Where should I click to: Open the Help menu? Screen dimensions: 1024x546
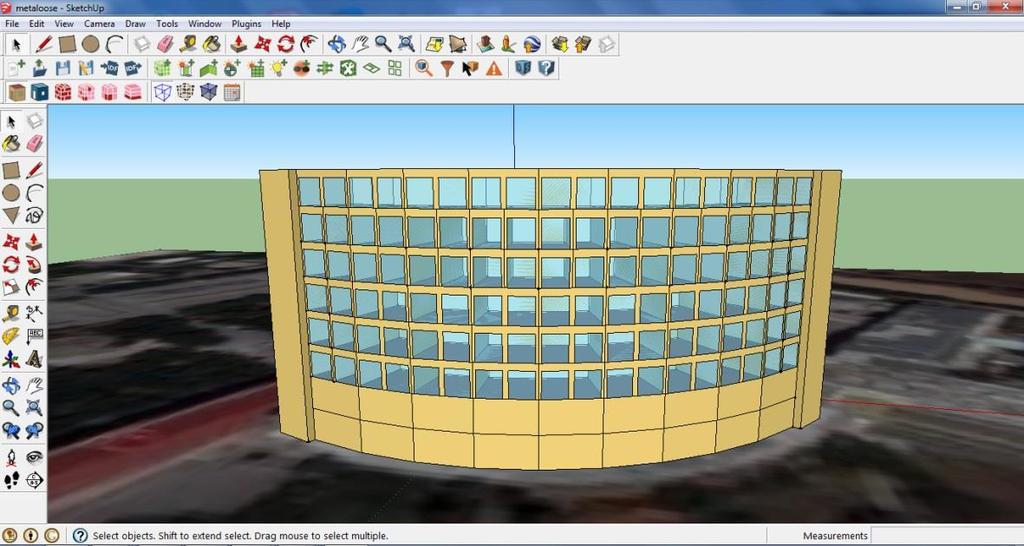[x=281, y=24]
